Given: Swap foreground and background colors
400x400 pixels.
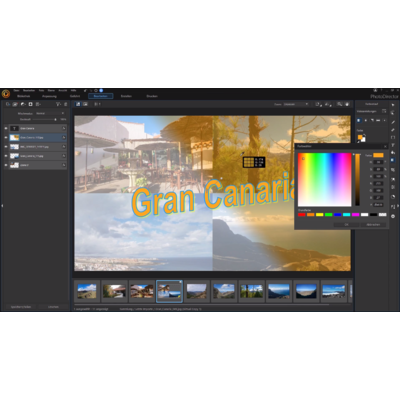Looking at the screenshot, I should click(x=364, y=136).
